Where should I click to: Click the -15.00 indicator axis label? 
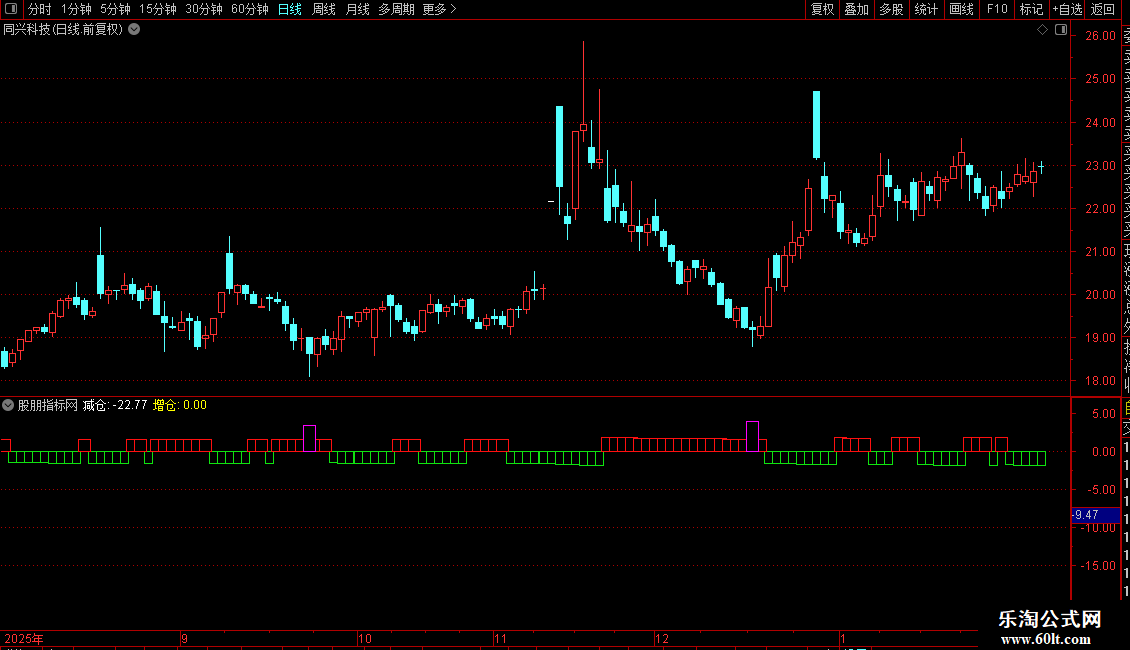[1098, 566]
